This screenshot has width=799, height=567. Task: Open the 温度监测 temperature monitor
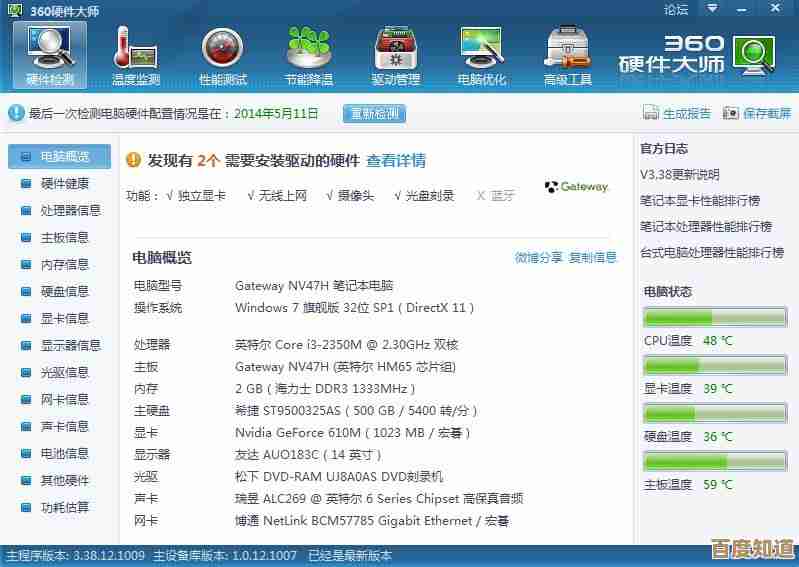click(136, 56)
